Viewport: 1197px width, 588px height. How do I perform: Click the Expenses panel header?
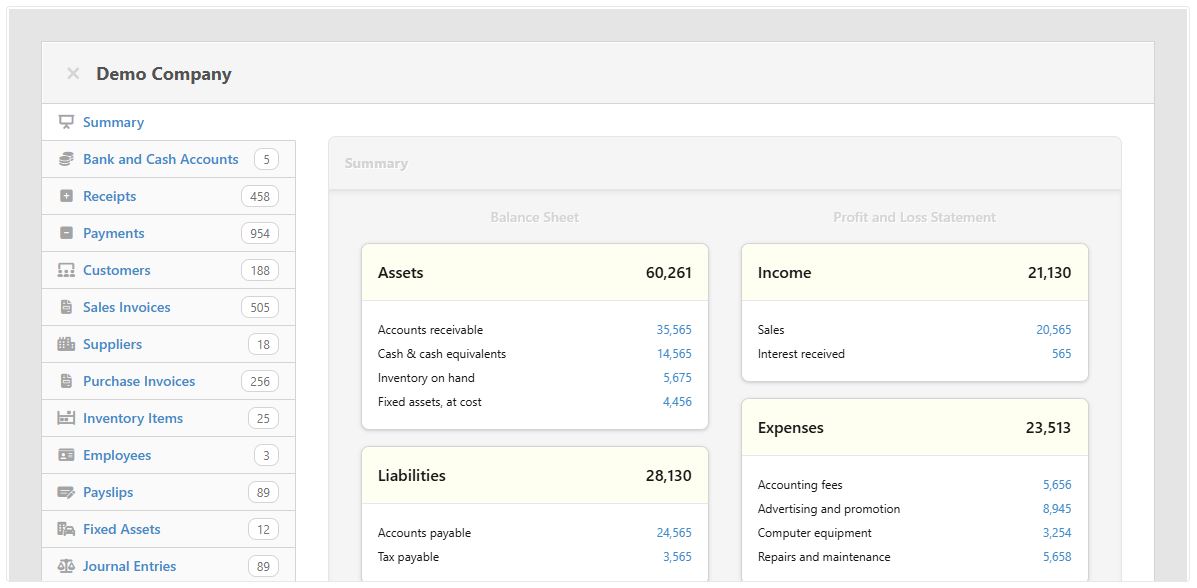[913, 427]
